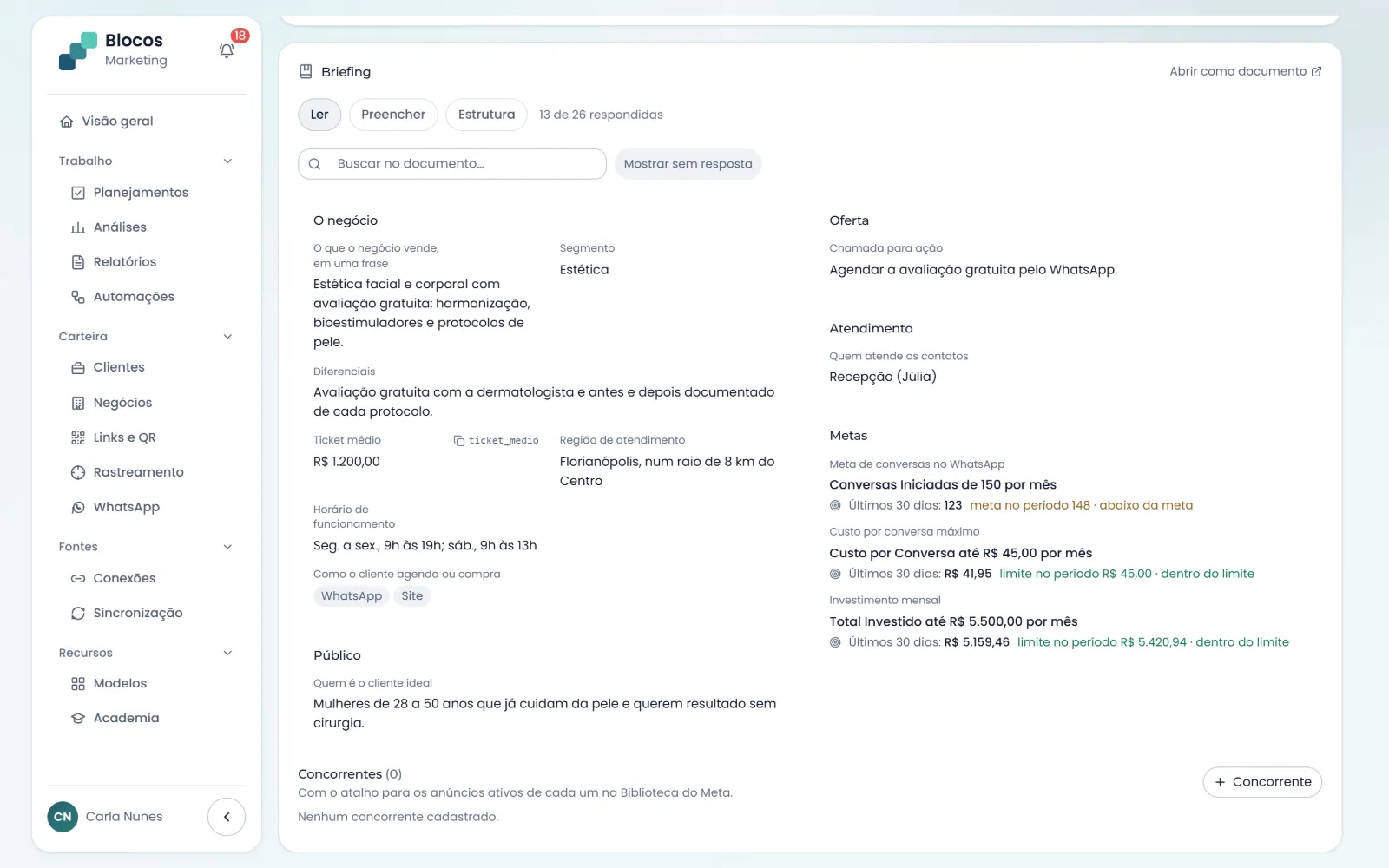The image size is (1389, 868).
Task: Toggle Mostrar sem resposta filter
Action: point(688,164)
